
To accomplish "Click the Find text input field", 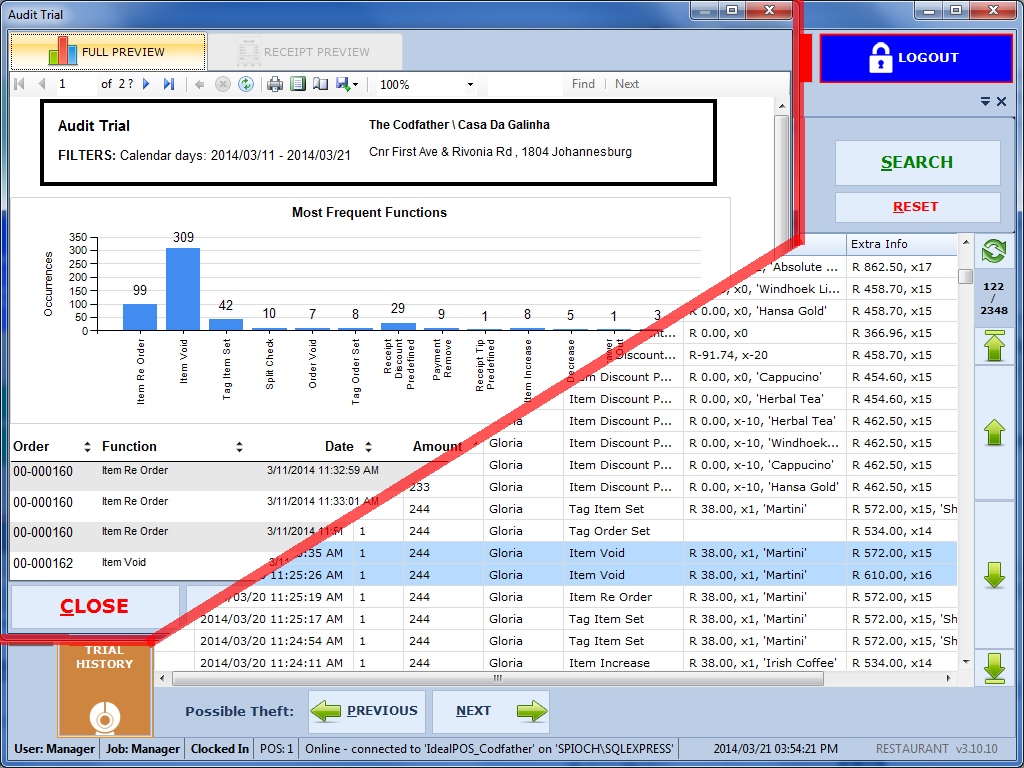I will [525, 85].
